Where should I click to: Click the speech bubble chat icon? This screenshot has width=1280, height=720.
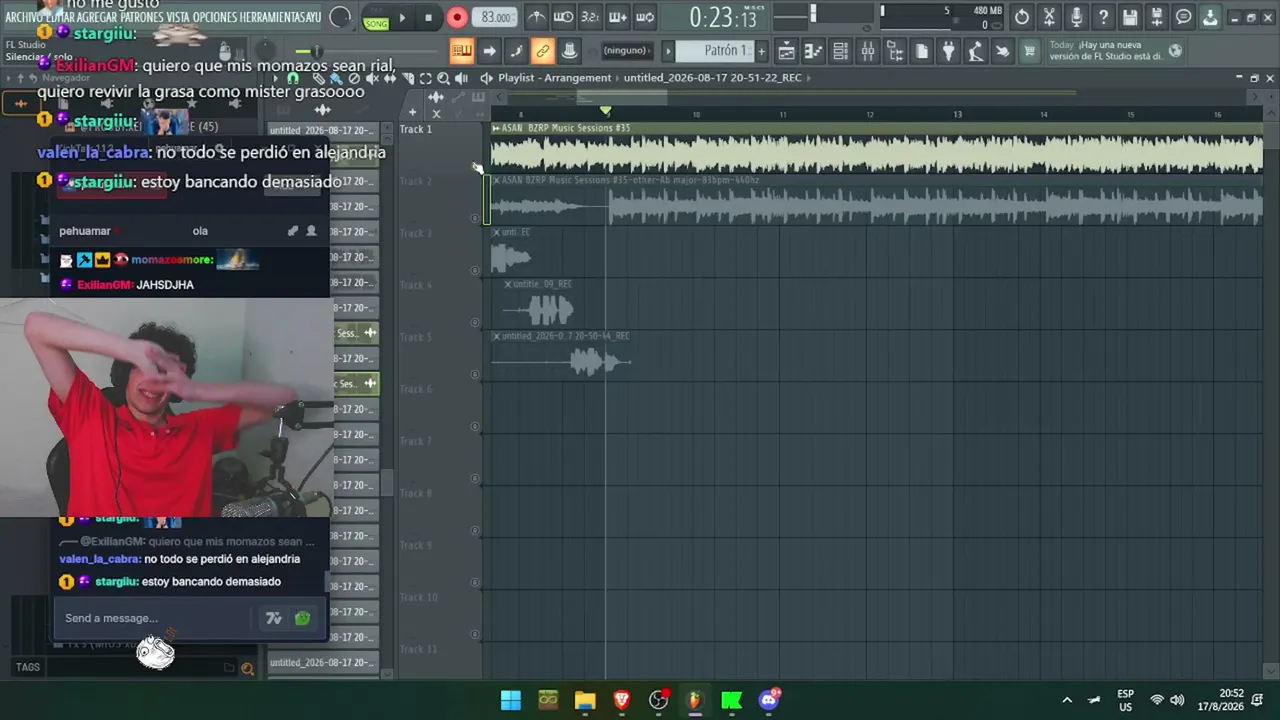(x=1183, y=17)
